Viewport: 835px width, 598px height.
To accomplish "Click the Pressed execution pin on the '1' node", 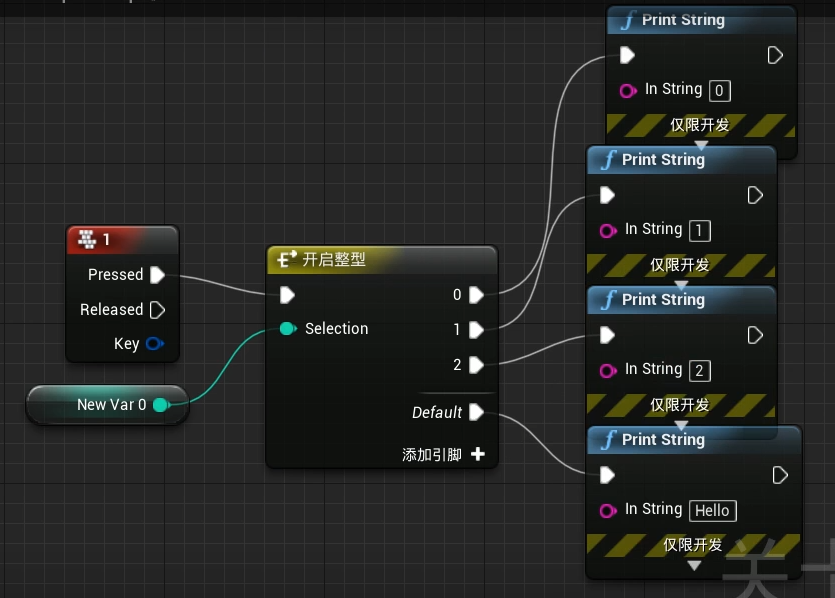I will 156,274.
